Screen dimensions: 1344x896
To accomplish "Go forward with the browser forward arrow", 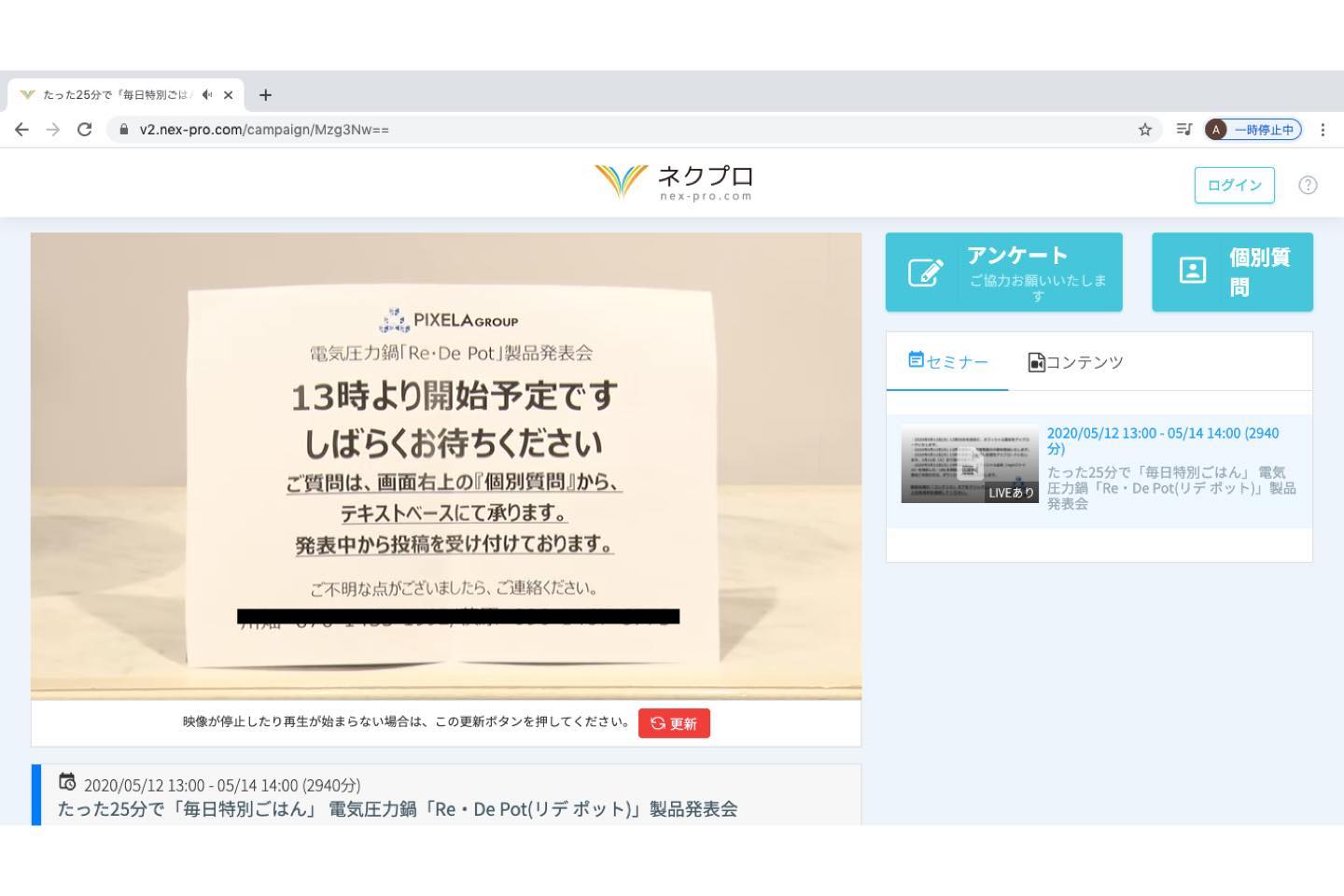I will (x=53, y=130).
